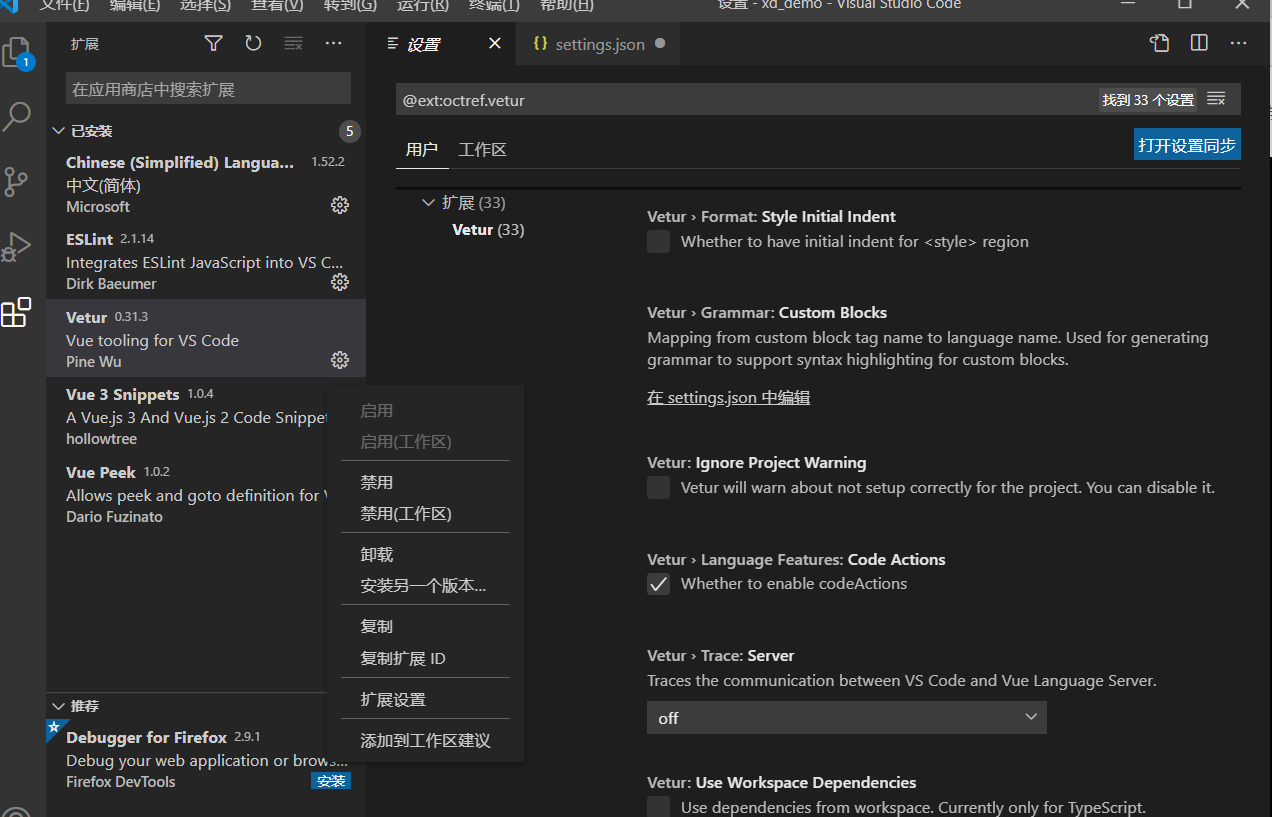This screenshot has height=817, width=1272.
Task: Click the extensions filter funnel icon
Action: point(214,43)
